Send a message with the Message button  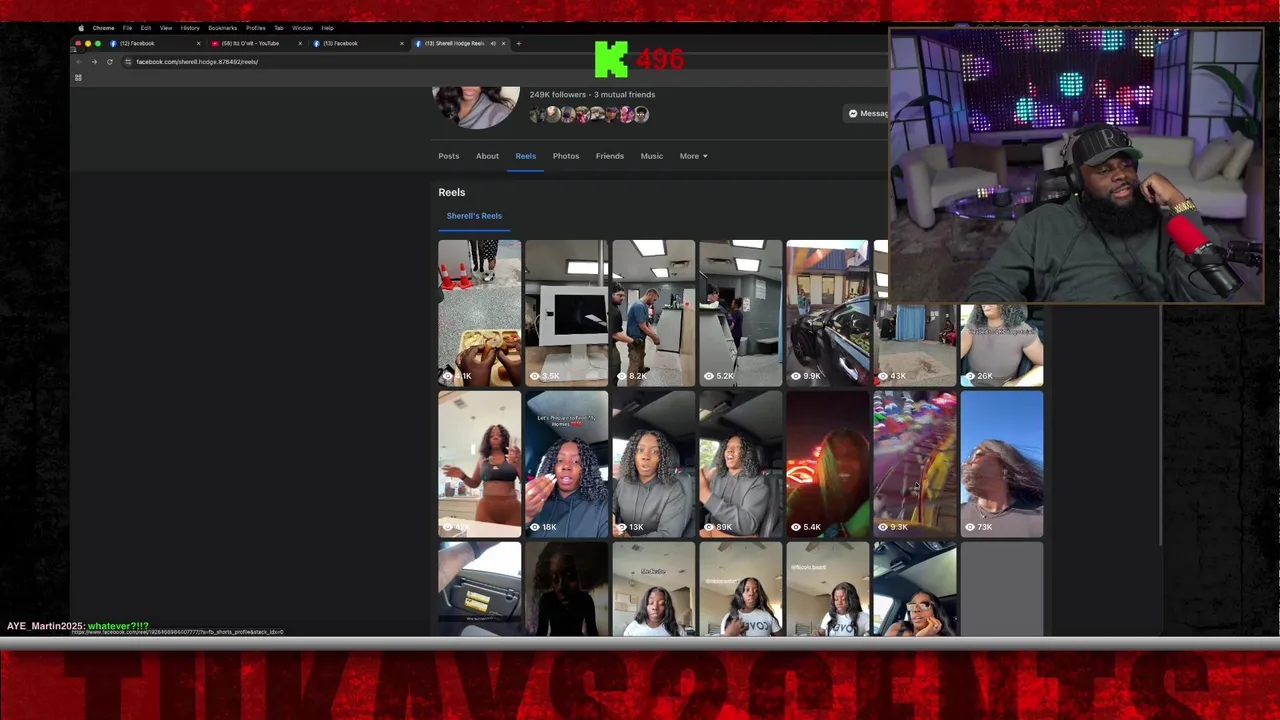pyautogui.click(x=866, y=113)
